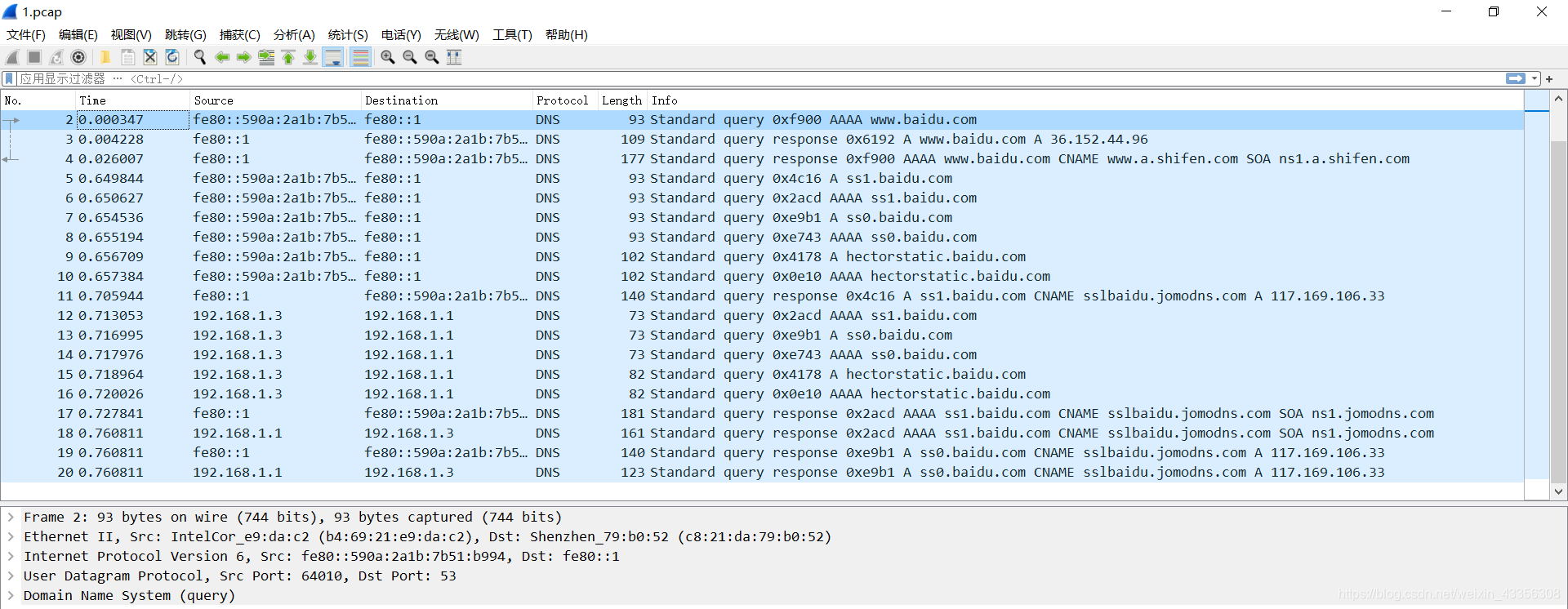The image size is (1568, 609).
Task: Click the Zoom in text icon
Action: [388, 57]
